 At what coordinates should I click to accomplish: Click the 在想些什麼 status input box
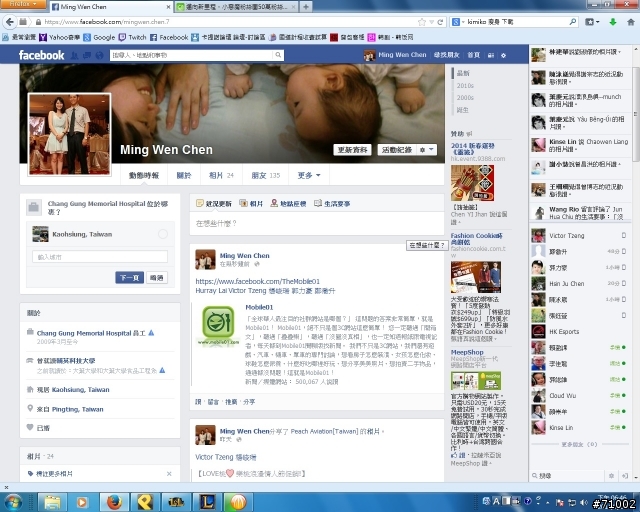click(x=317, y=223)
